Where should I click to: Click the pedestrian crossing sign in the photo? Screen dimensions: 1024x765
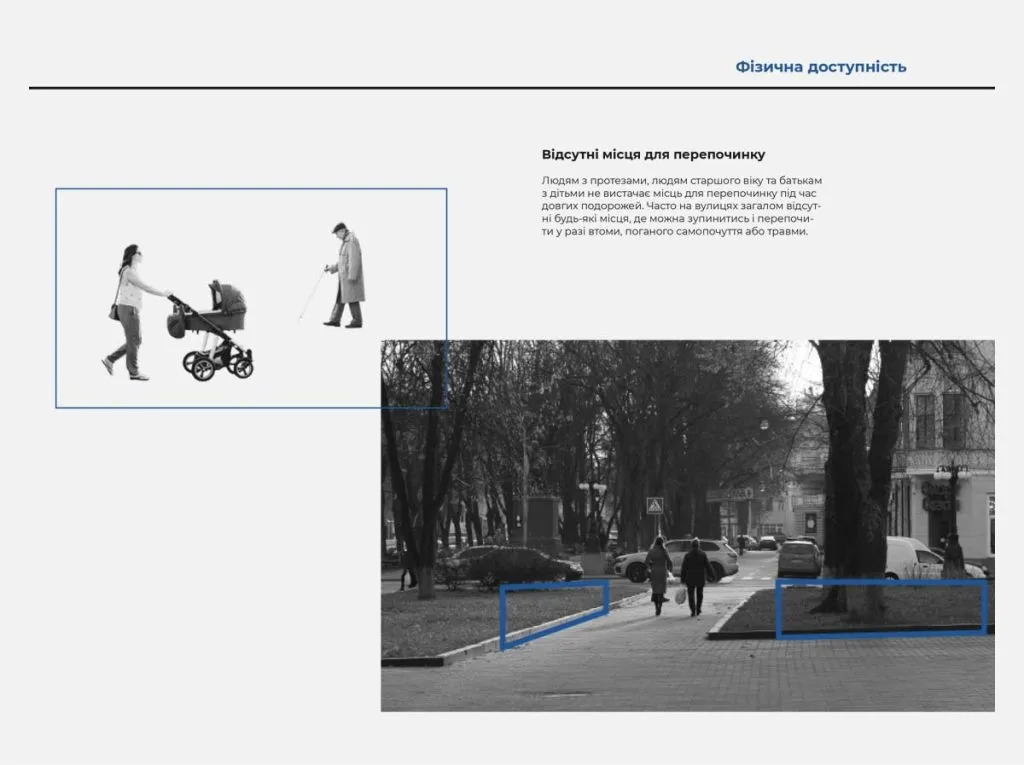tap(655, 506)
